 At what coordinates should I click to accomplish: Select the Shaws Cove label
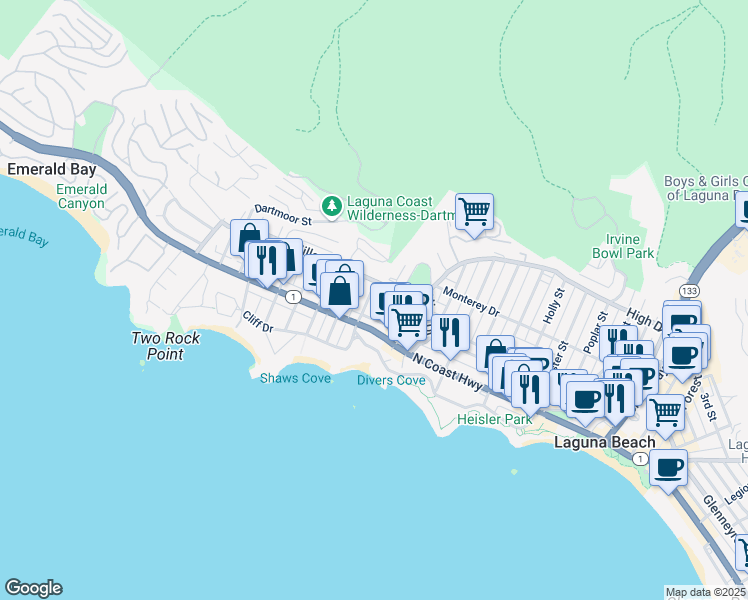tap(295, 378)
